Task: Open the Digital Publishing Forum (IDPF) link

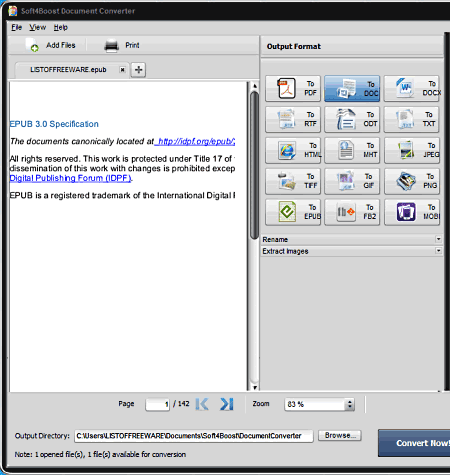Action: pyautogui.click(x=70, y=178)
